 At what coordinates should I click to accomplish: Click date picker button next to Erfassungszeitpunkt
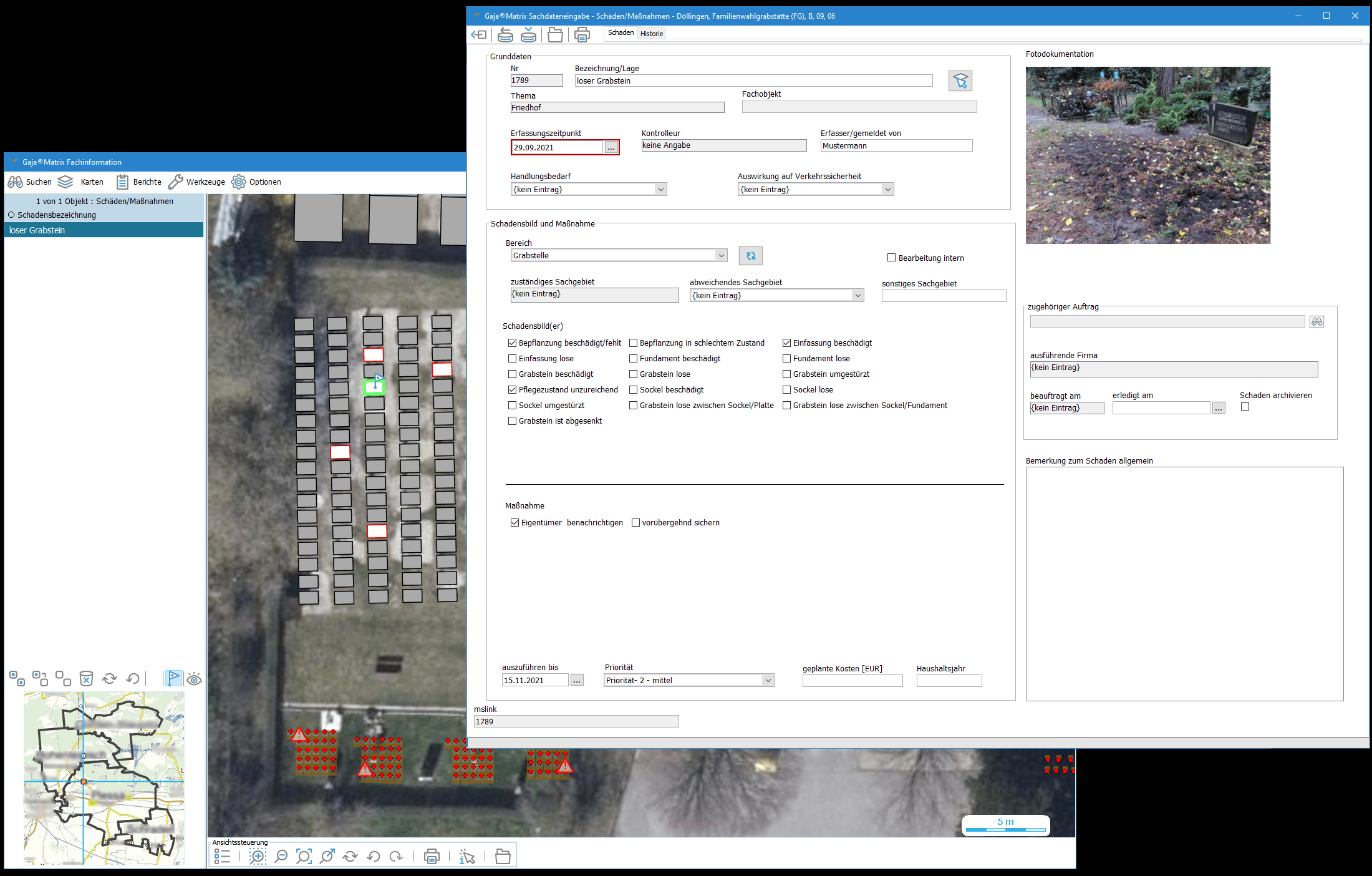point(611,148)
